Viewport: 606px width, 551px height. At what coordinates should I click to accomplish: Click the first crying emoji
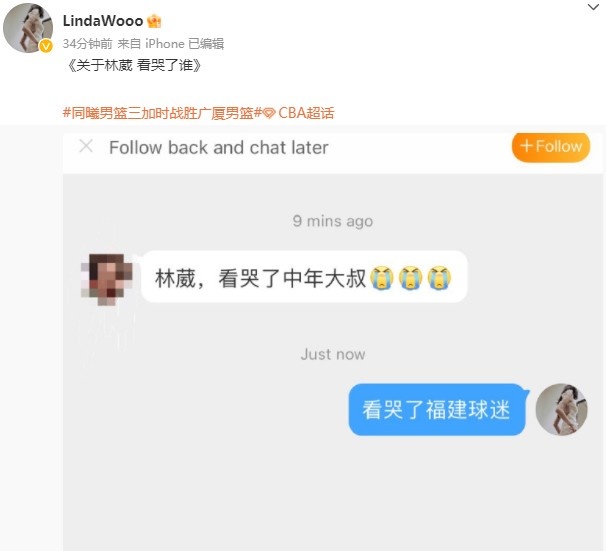[x=382, y=278]
